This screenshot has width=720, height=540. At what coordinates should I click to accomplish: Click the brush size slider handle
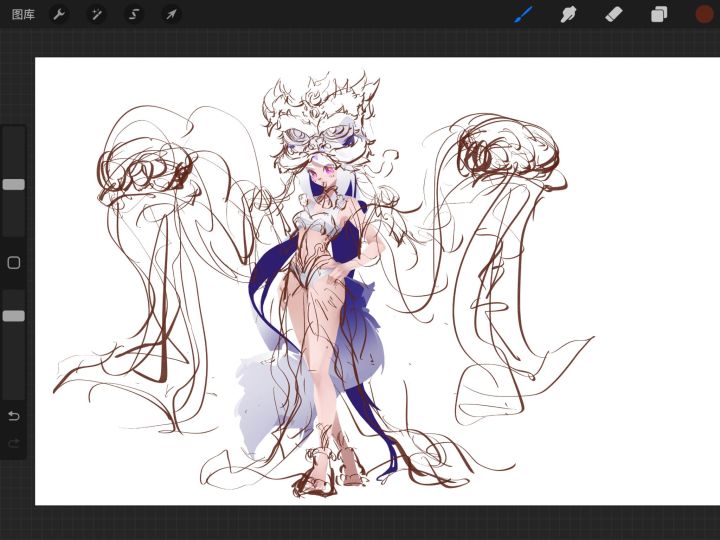click(x=14, y=185)
